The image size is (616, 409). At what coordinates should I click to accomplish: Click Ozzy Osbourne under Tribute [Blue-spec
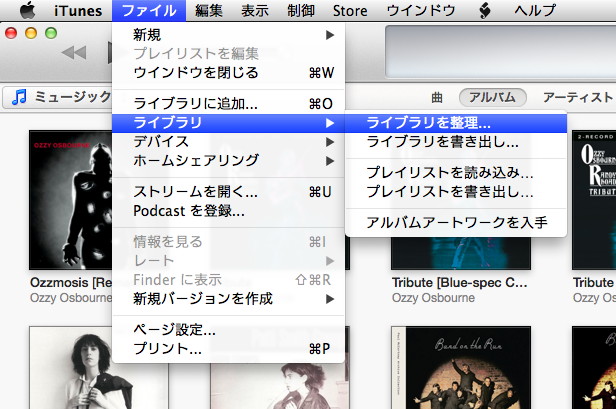point(433,298)
